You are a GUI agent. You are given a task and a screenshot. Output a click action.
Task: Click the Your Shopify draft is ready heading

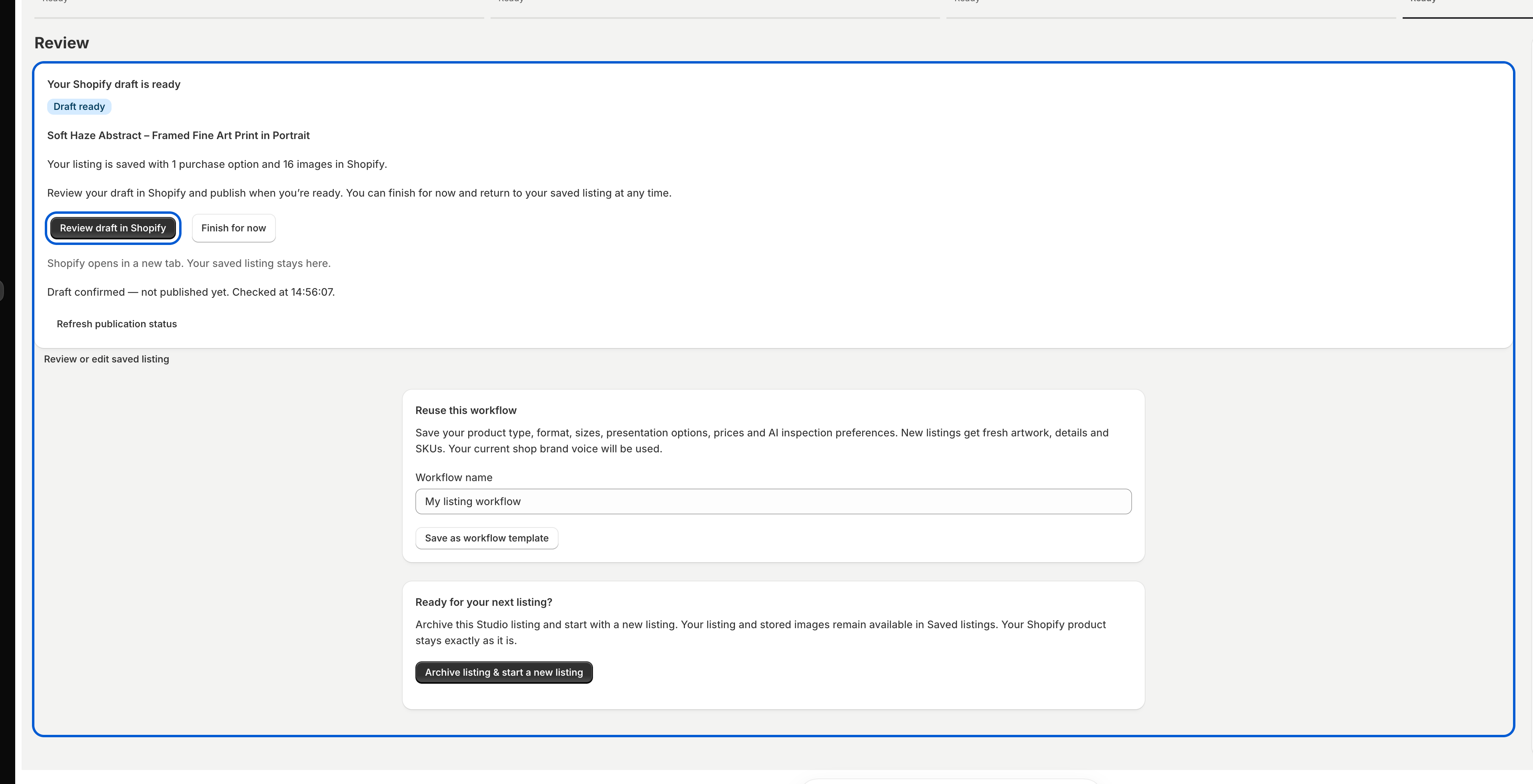pos(114,84)
